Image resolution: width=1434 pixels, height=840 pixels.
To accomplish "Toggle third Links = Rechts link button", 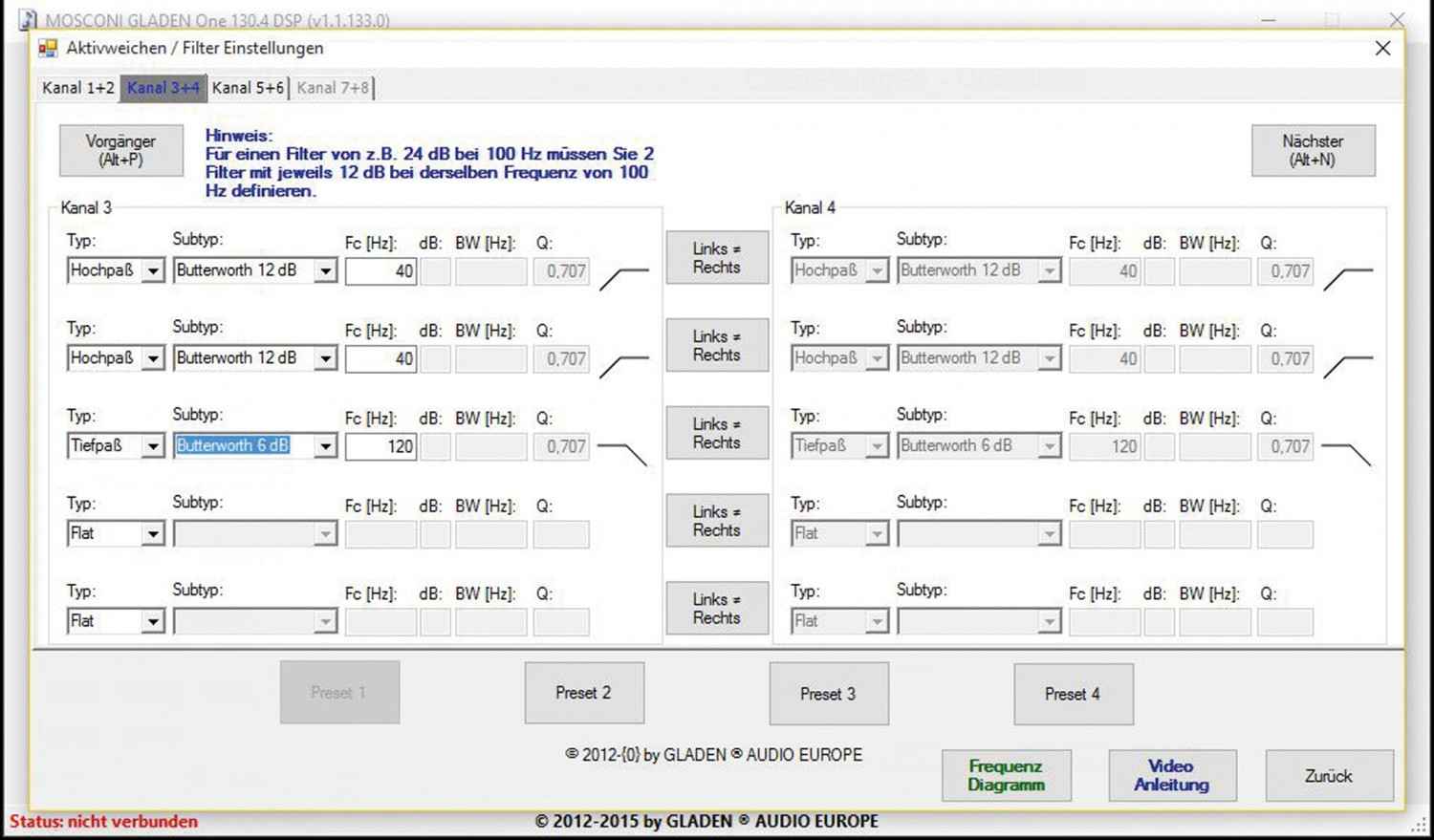I will [717, 433].
